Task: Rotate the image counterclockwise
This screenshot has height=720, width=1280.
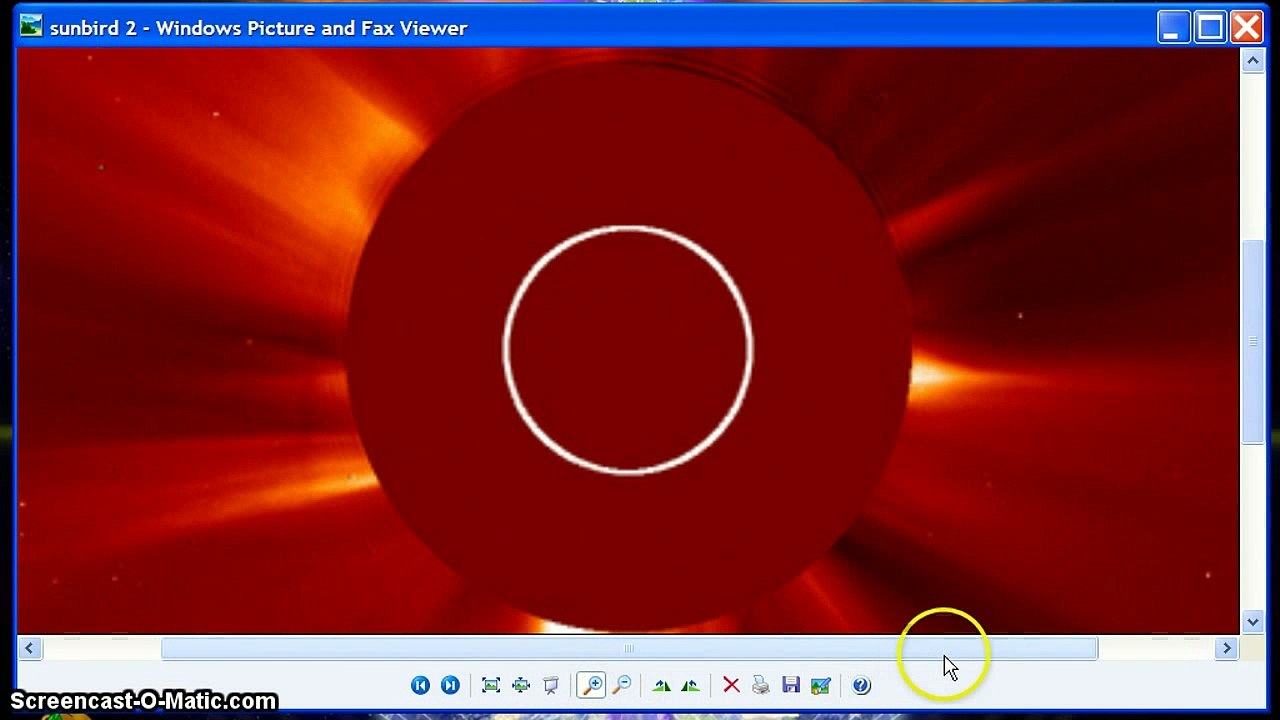Action: [x=690, y=685]
